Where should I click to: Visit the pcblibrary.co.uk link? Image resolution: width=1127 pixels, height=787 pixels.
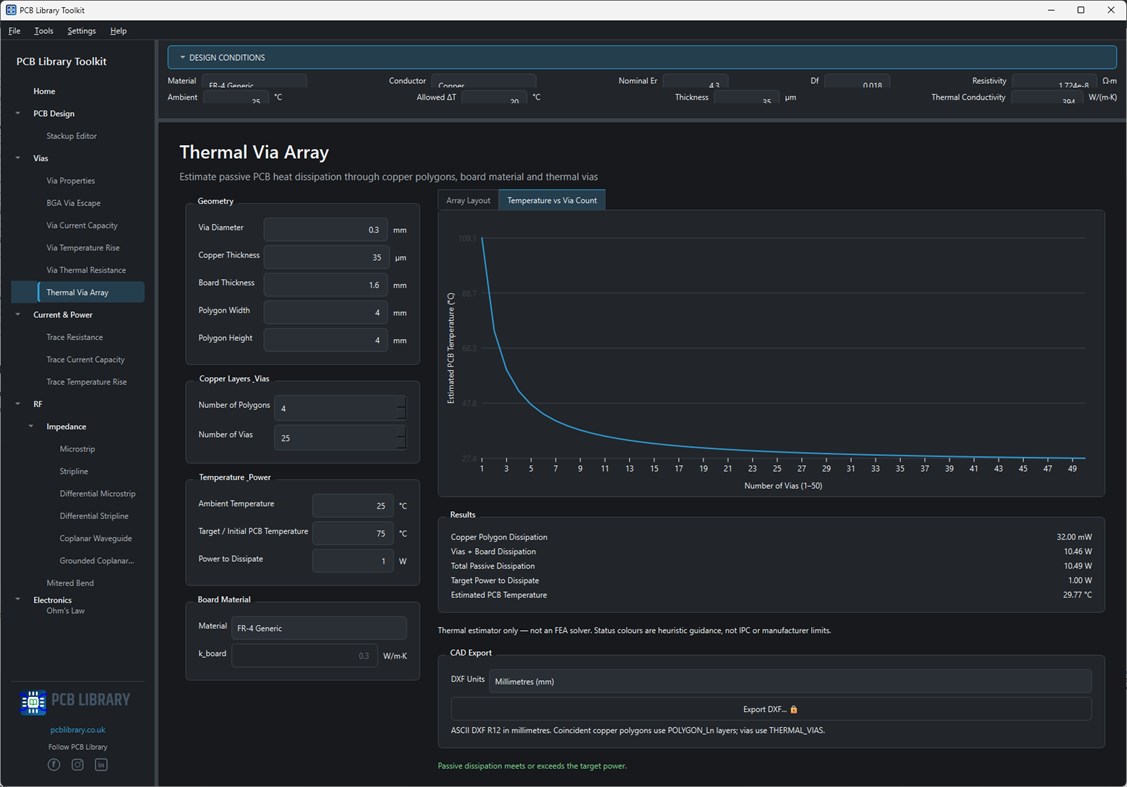(78, 730)
